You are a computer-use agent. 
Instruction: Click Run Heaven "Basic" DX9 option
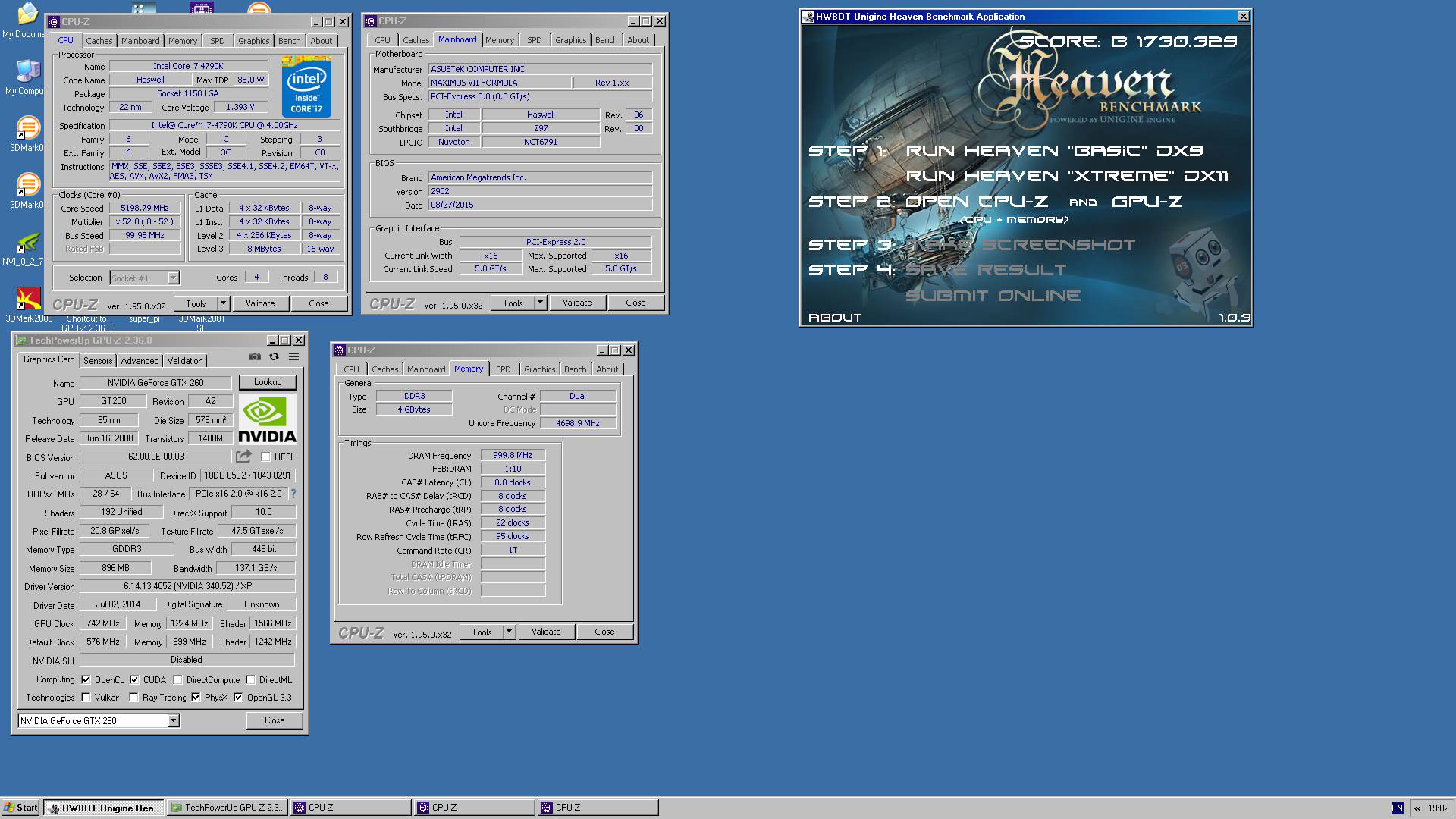(x=1054, y=151)
